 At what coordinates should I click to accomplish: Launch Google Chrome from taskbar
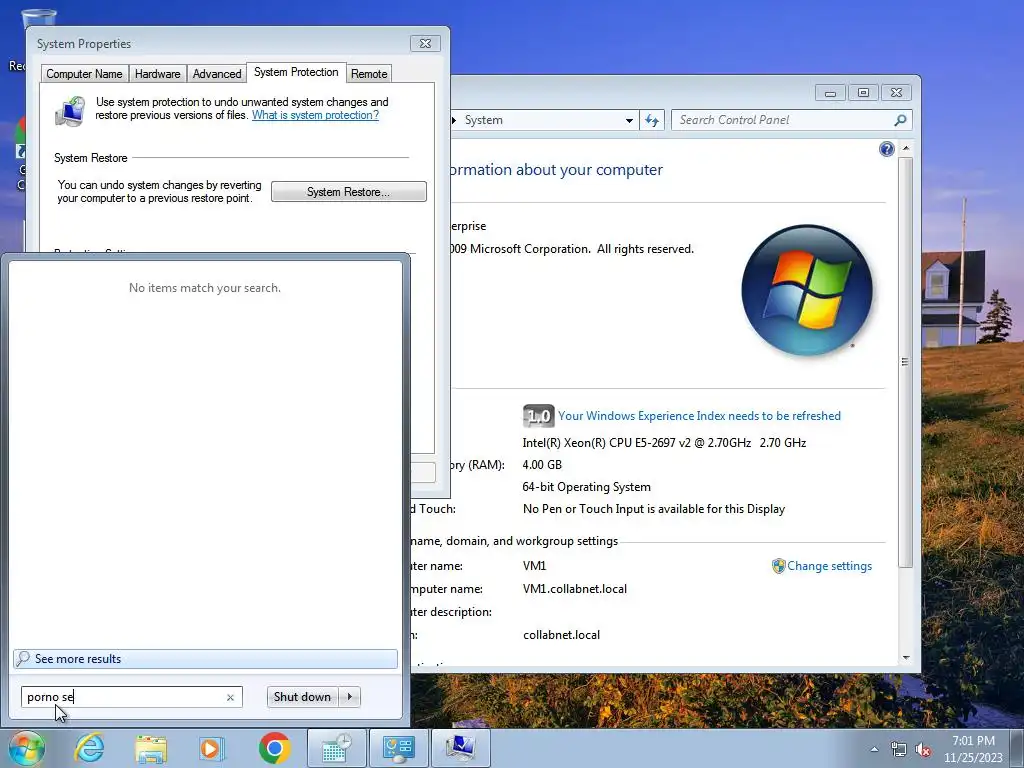(274, 748)
